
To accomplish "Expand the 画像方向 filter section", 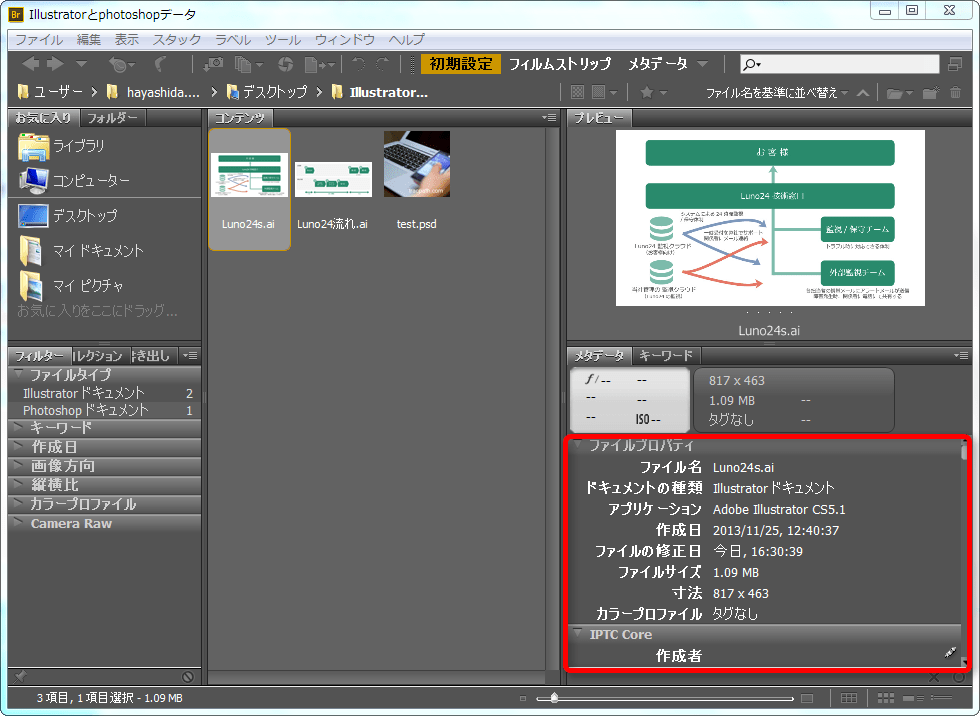I will (x=18, y=465).
